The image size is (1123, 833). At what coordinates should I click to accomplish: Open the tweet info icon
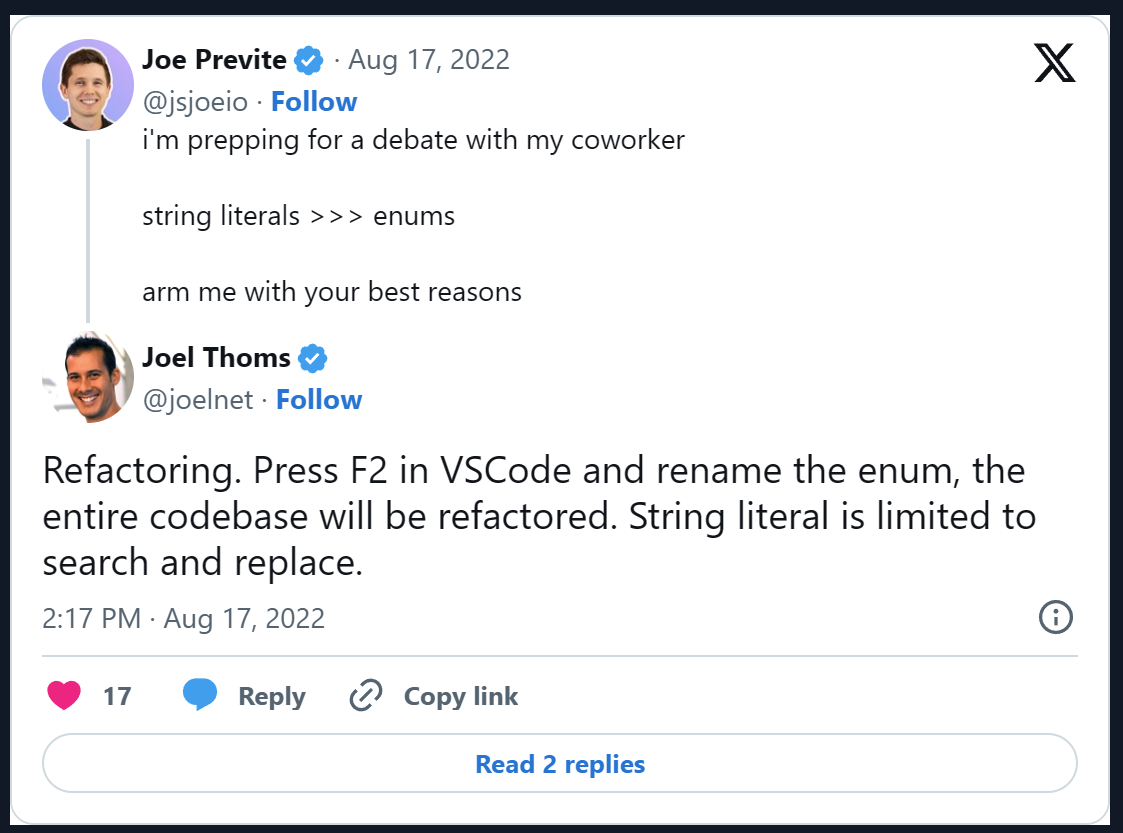[1055, 618]
